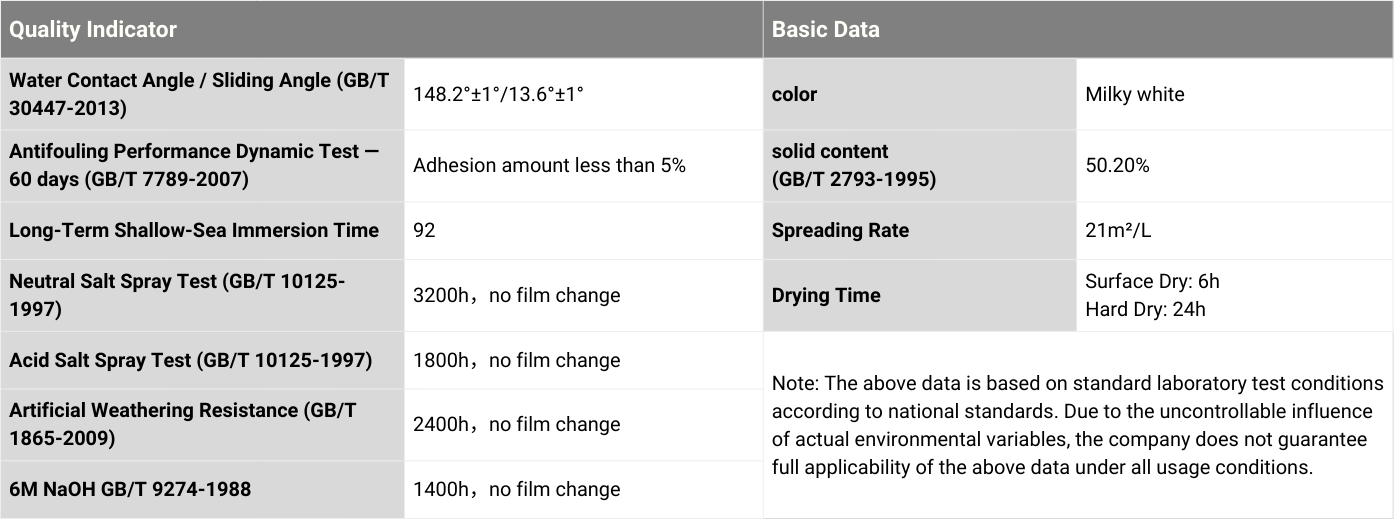Select the 6M NaOH GB/T 9274-1988 label

(130, 489)
